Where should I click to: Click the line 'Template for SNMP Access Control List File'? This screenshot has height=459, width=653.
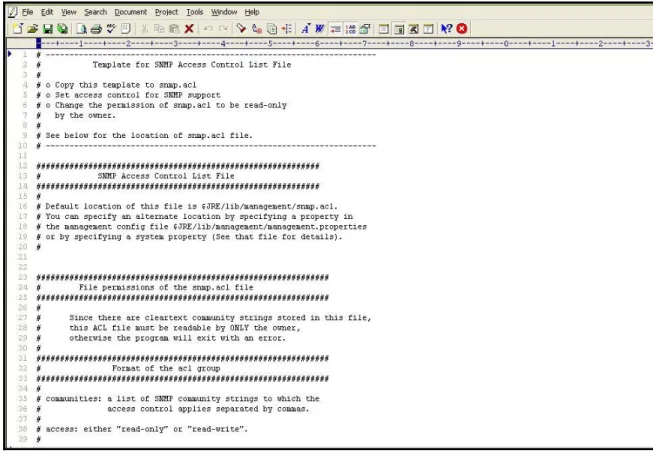click(192, 65)
